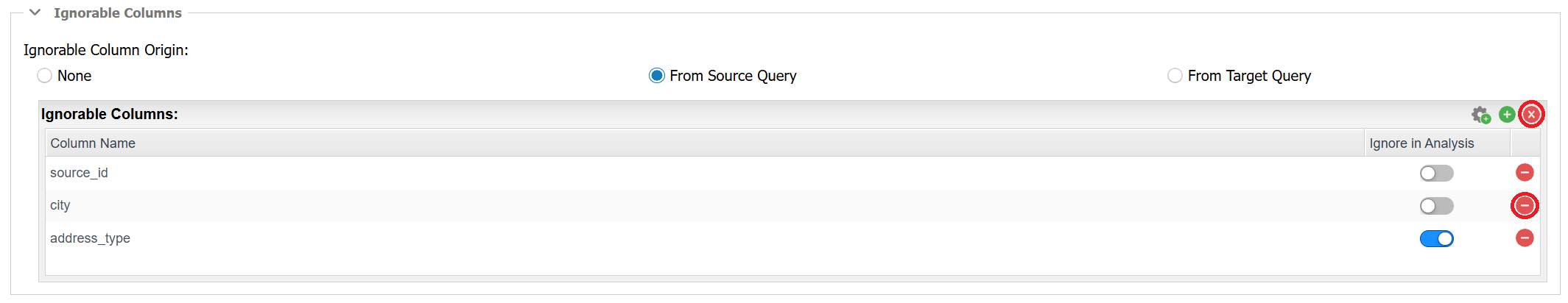Remove the address_type row
Screen dimensions: 1568x303
[1525, 238]
